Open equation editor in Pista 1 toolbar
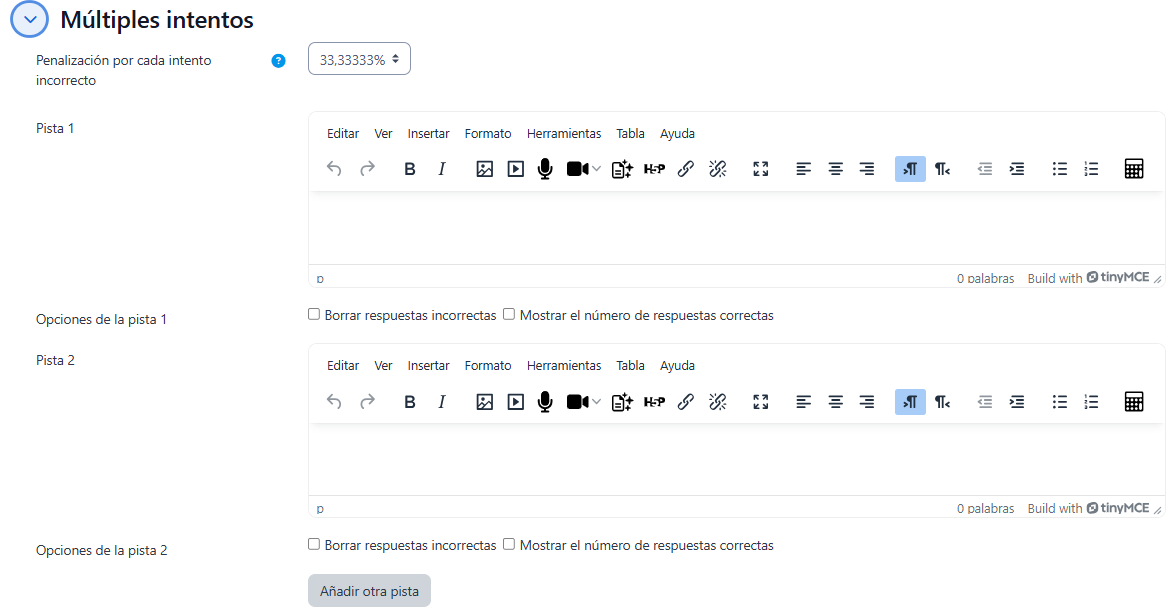Viewport: 1176px width, 613px height. pos(1133,169)
